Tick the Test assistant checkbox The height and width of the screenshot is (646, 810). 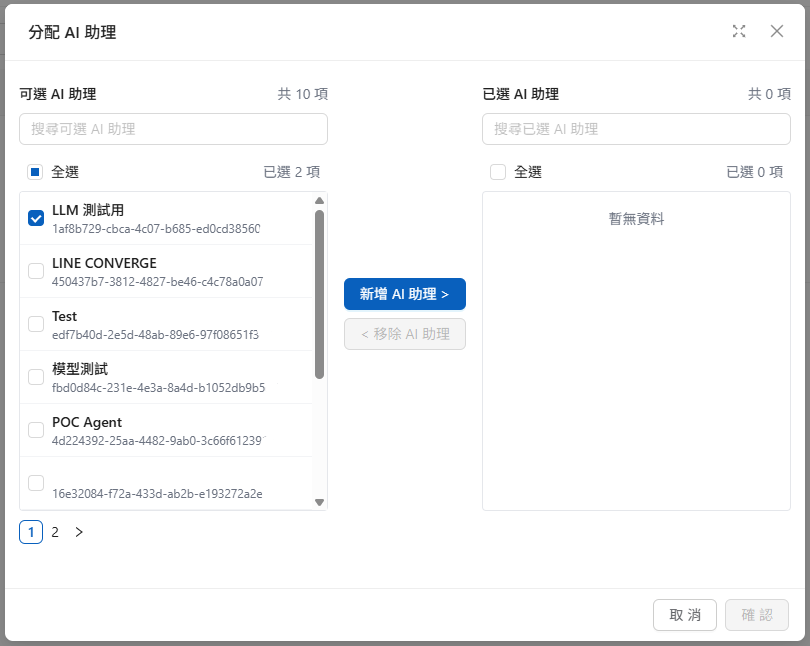[36, 324]
